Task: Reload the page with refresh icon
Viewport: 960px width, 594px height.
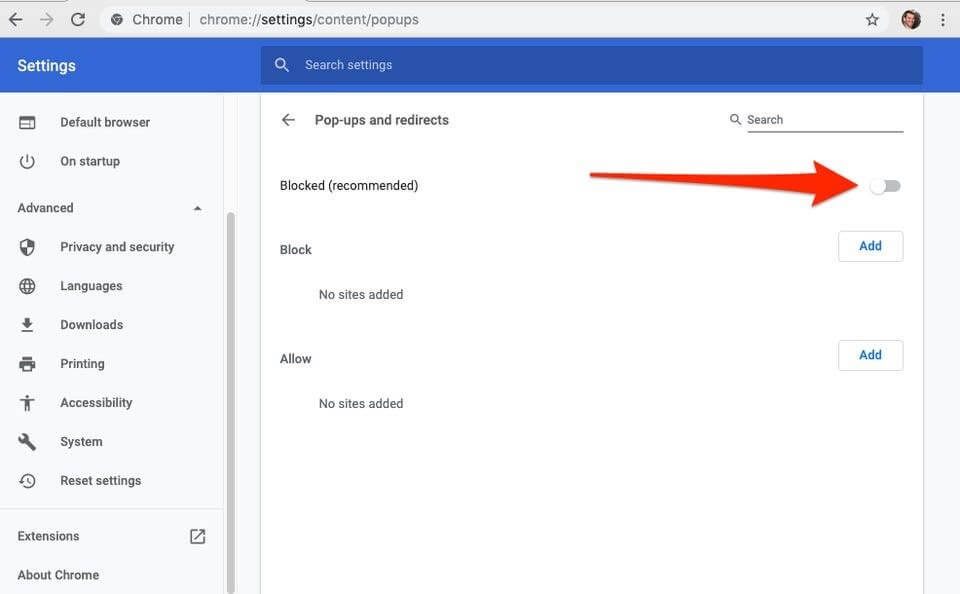Action: 78,19
